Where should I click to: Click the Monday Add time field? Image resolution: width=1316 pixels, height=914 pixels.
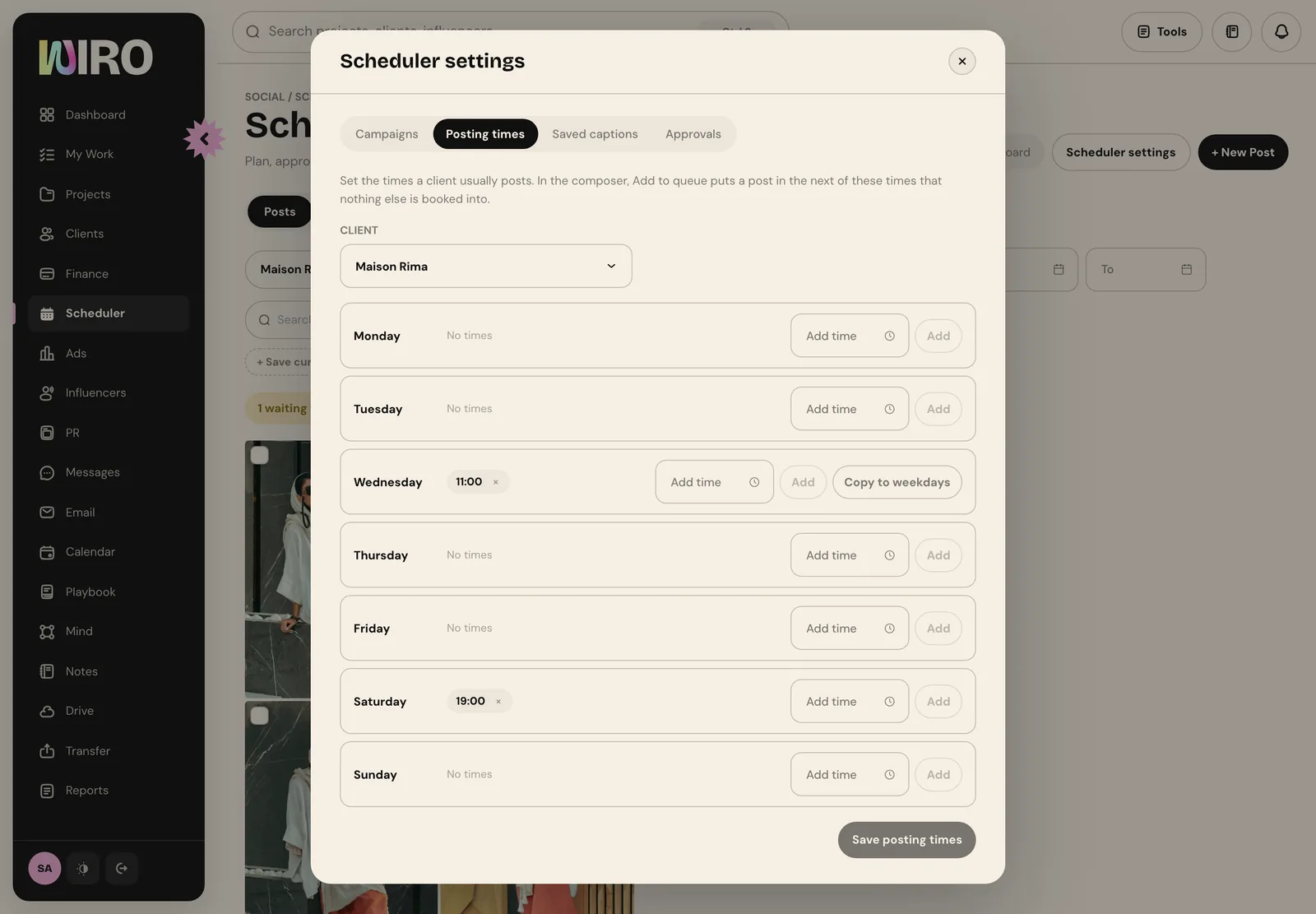click(850, 336)
